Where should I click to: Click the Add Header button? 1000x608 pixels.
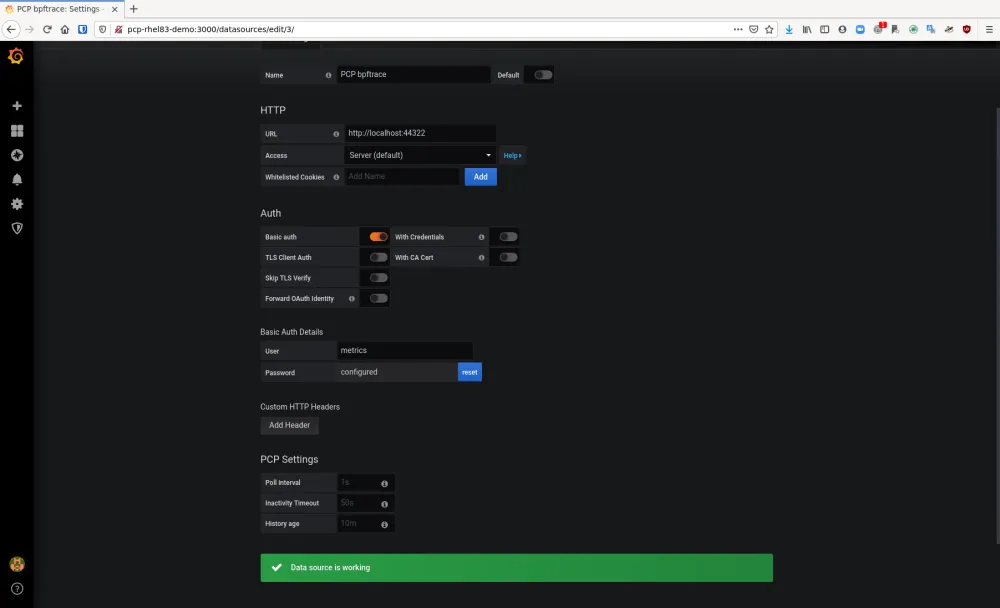(x=289, y=425)
